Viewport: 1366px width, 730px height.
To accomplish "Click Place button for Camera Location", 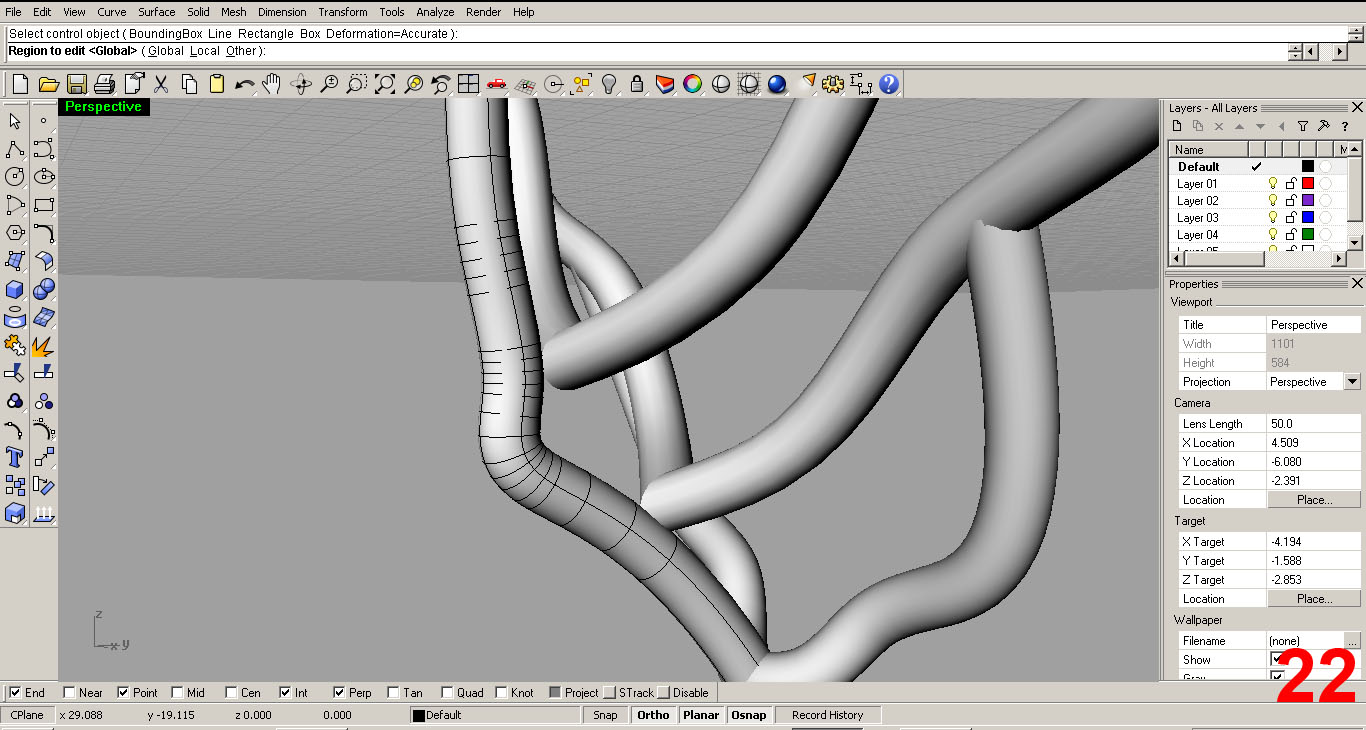I will tap(1314, 500).
